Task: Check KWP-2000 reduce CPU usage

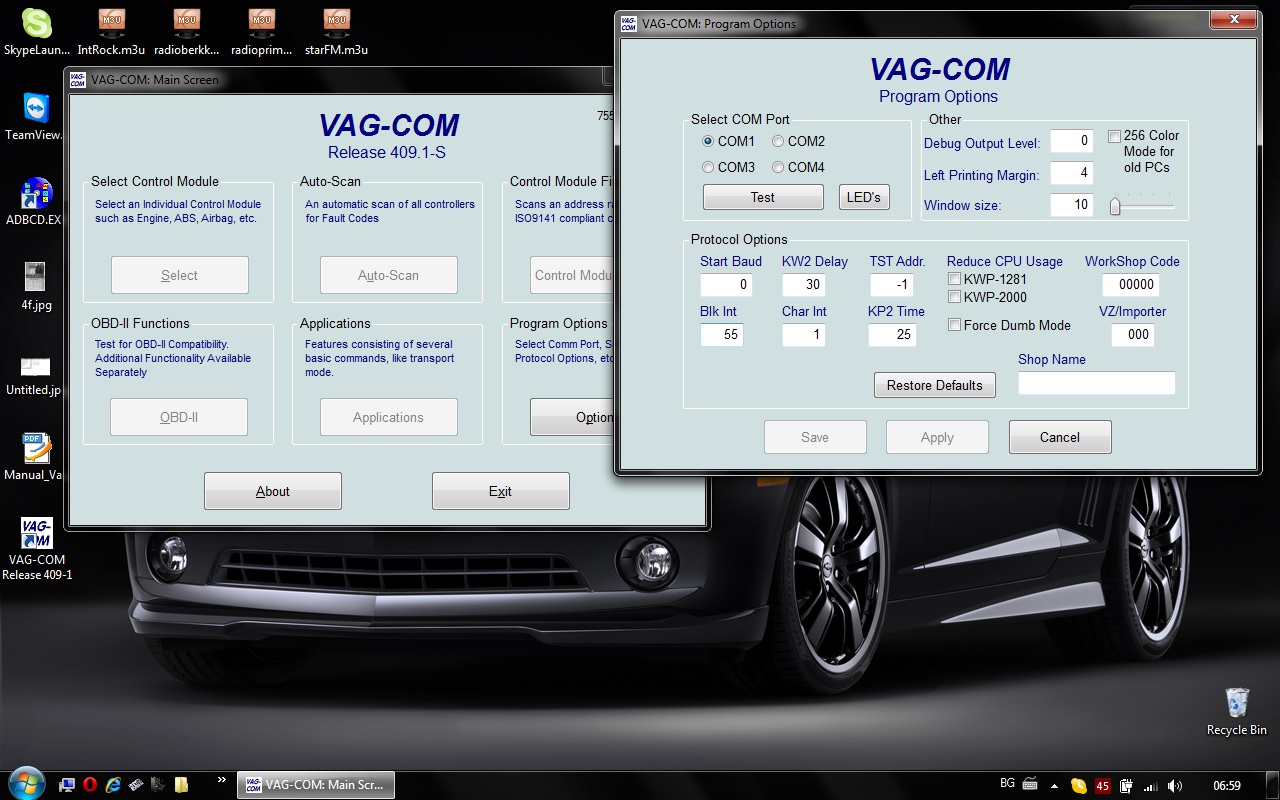Action: [955, 297]
